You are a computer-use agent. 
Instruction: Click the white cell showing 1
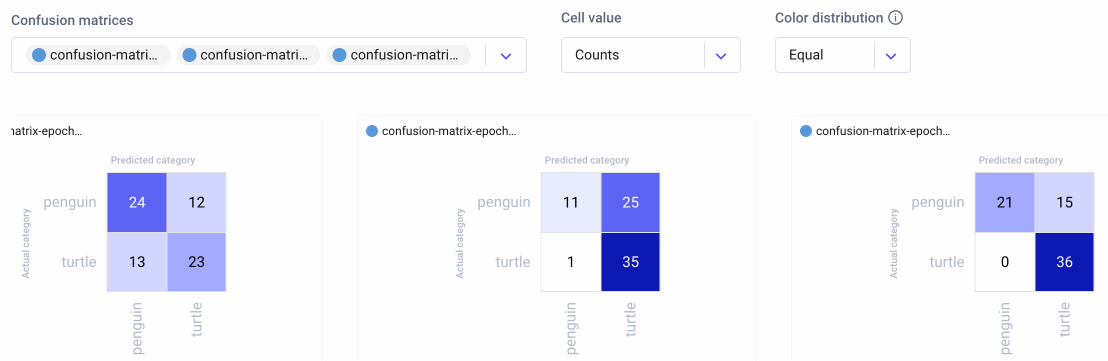point(571,262)
